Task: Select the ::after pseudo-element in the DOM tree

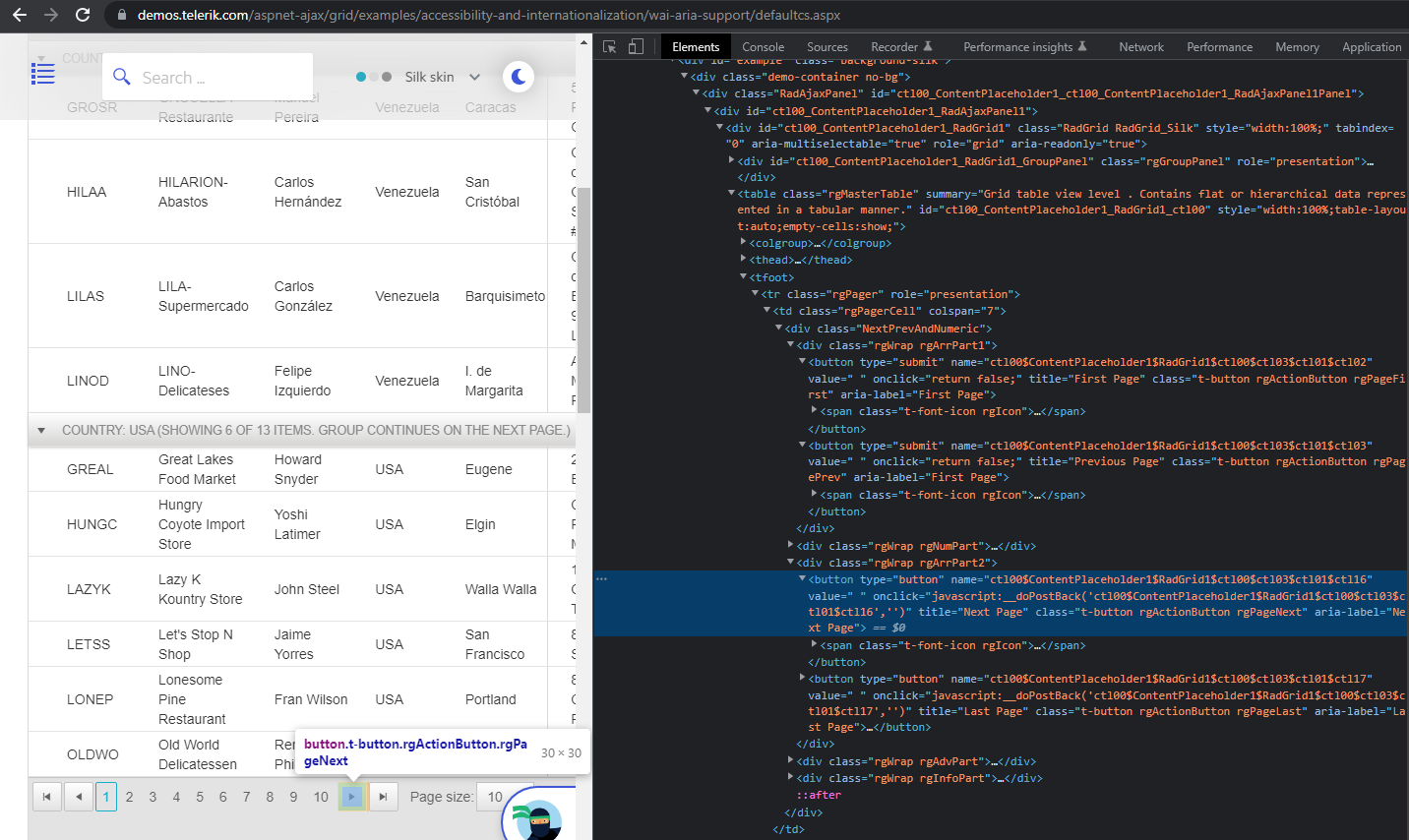Action: [819, 795]
